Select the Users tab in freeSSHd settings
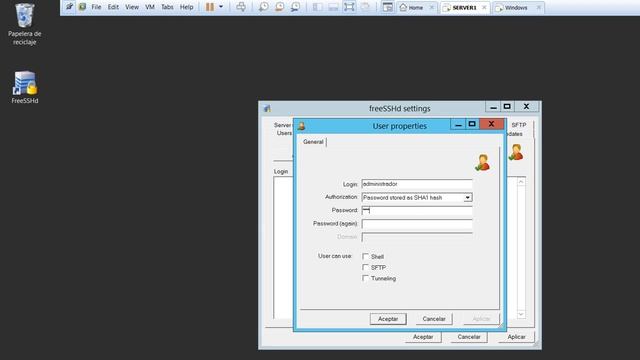The height and width of the screenshot is (360, 640). tap(284, 133)
